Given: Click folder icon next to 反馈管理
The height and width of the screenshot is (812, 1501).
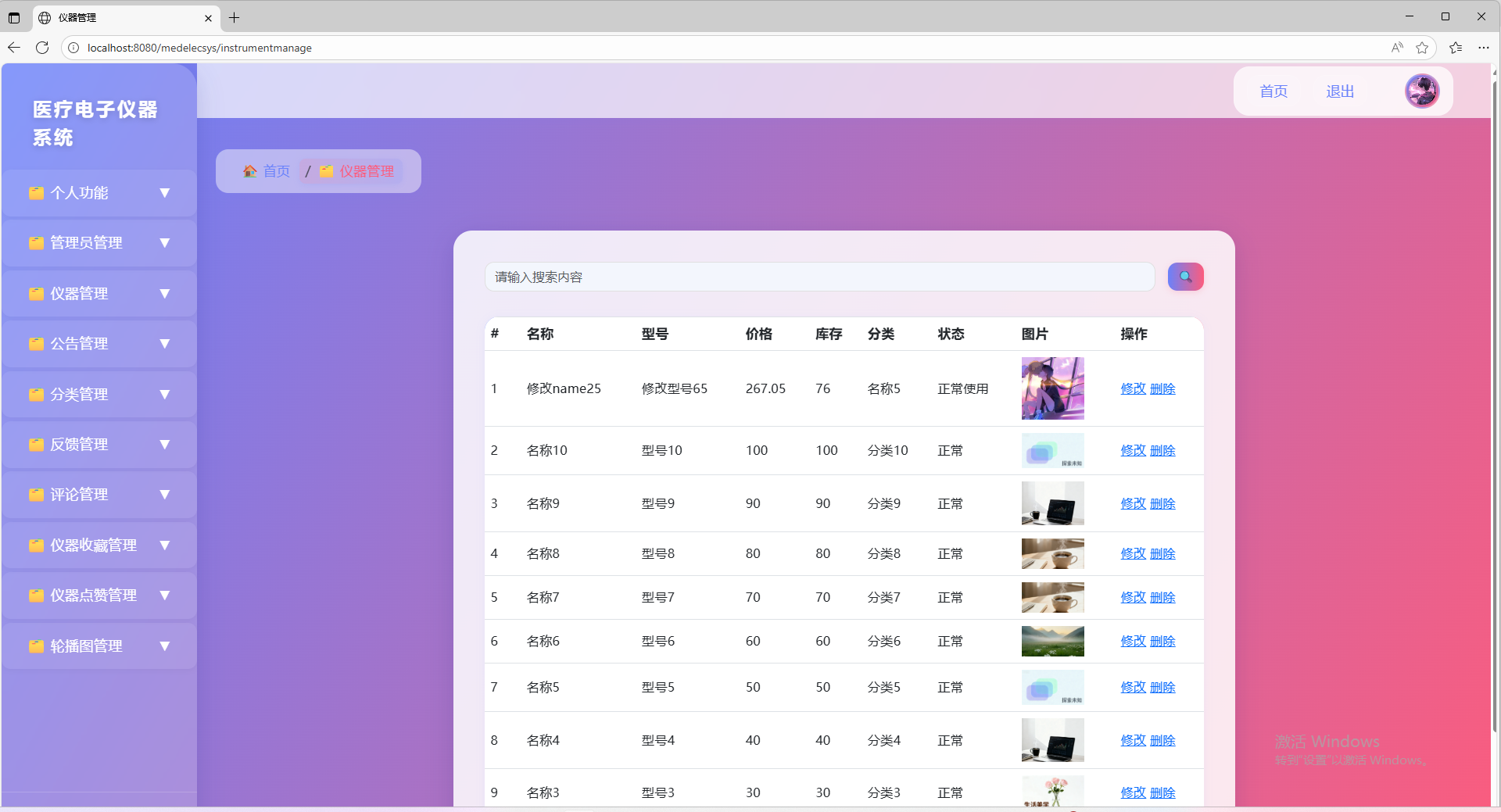Looking at the screenshot, I should (36, 445).
